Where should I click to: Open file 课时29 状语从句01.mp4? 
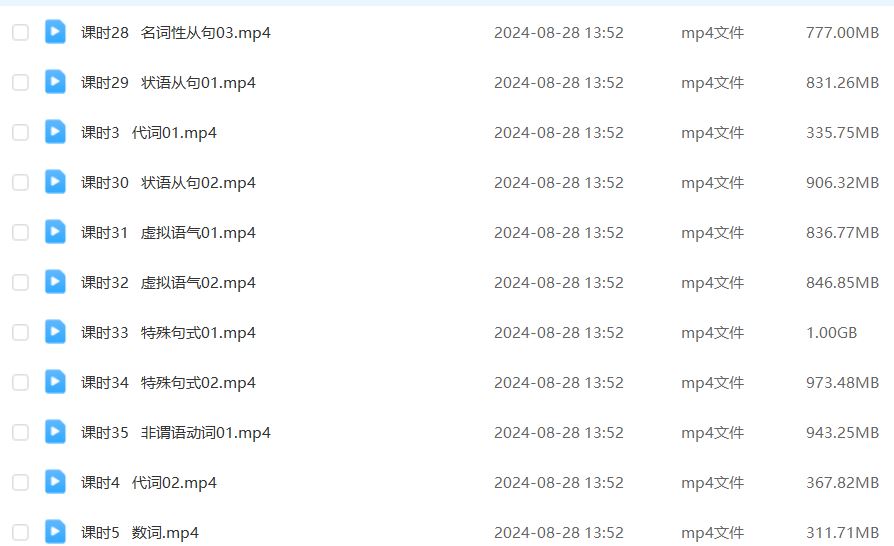tap(168, 83)
